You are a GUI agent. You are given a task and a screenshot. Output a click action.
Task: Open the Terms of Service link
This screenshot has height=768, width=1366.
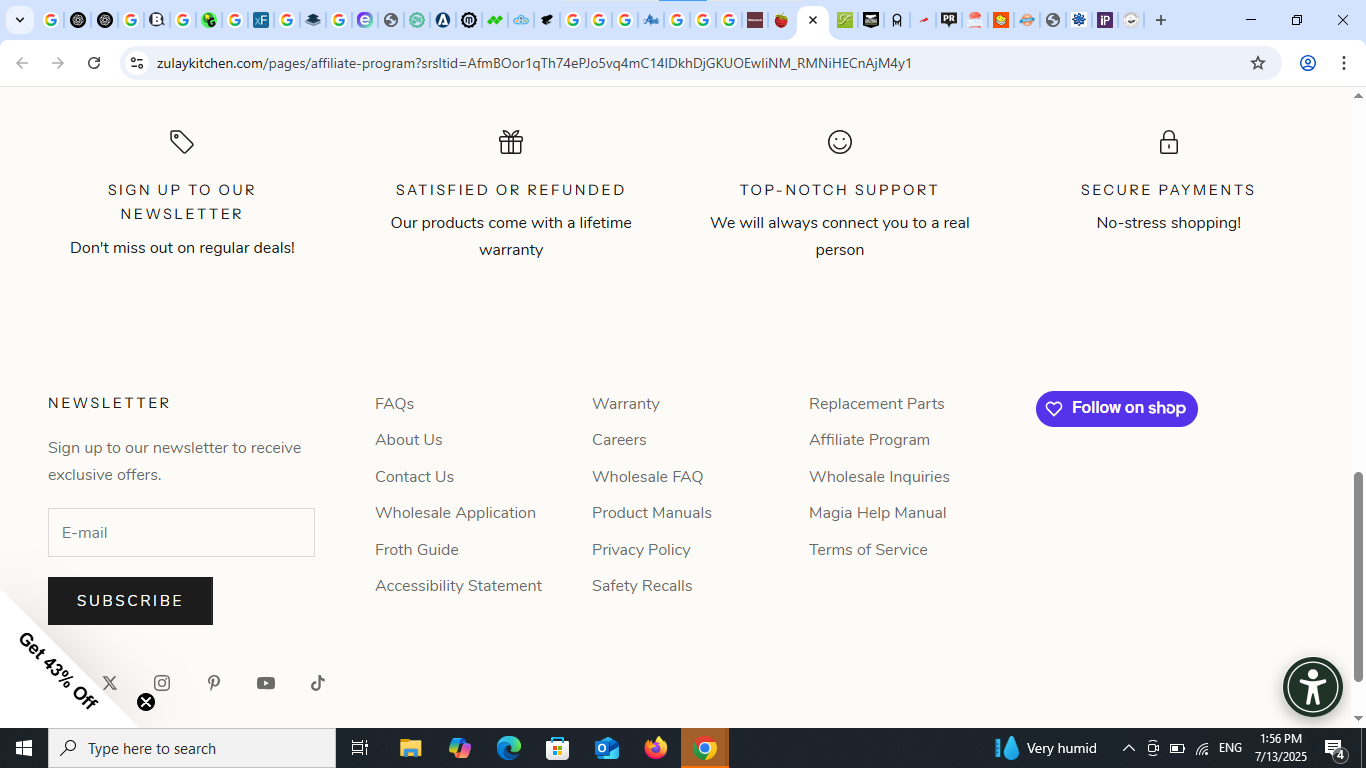pos(869,550)
